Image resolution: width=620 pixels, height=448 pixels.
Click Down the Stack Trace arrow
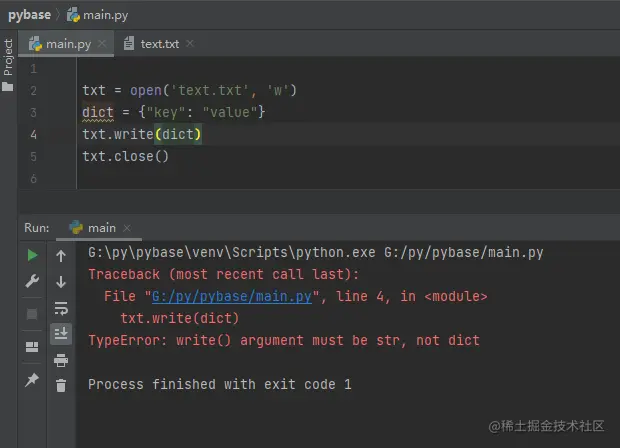click(61, 282)
